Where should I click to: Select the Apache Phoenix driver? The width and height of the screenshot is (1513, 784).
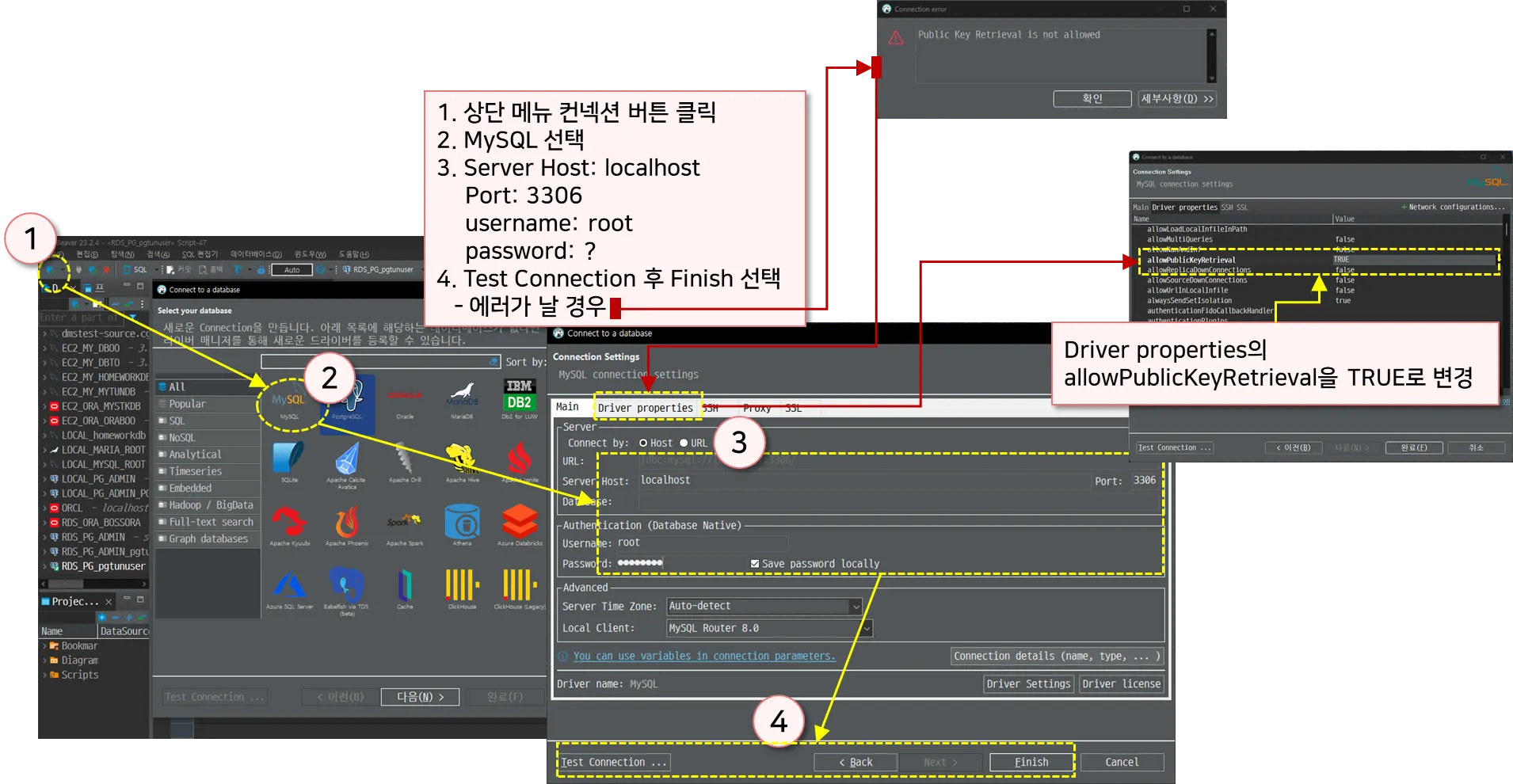pyautogui.click(x=347, y=525)
